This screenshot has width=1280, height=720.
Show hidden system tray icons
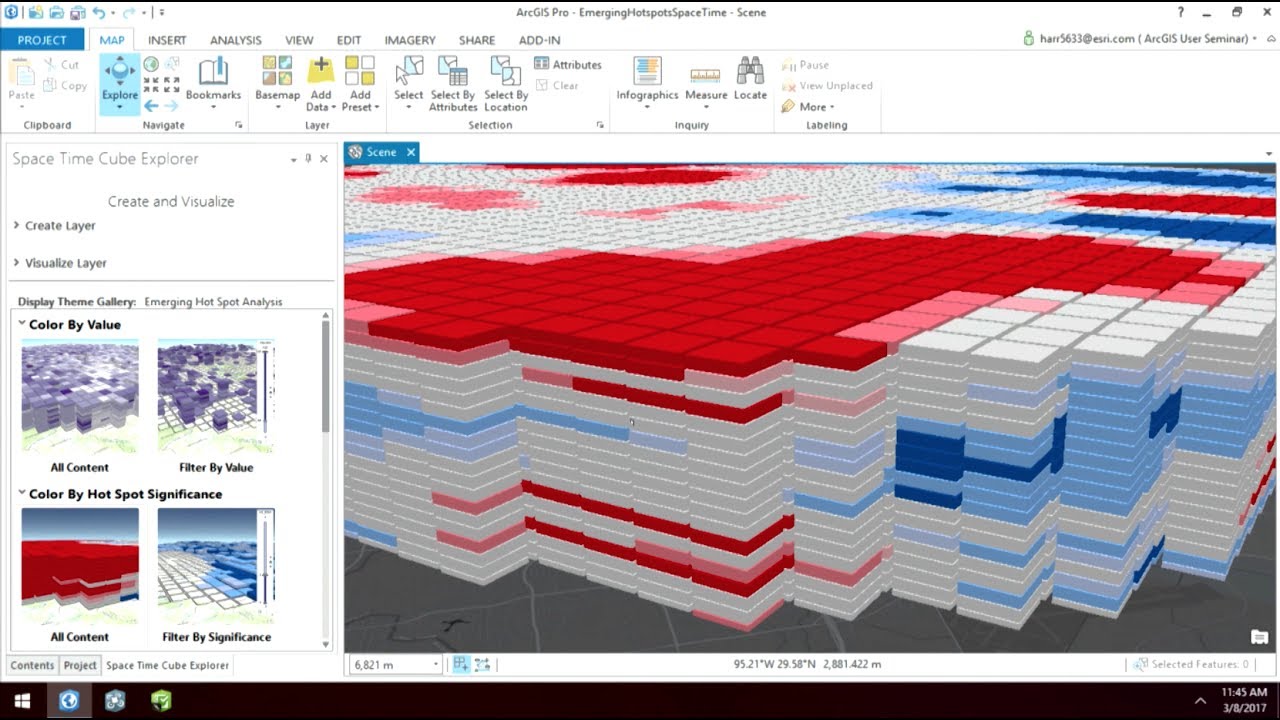click(1200, 701)
